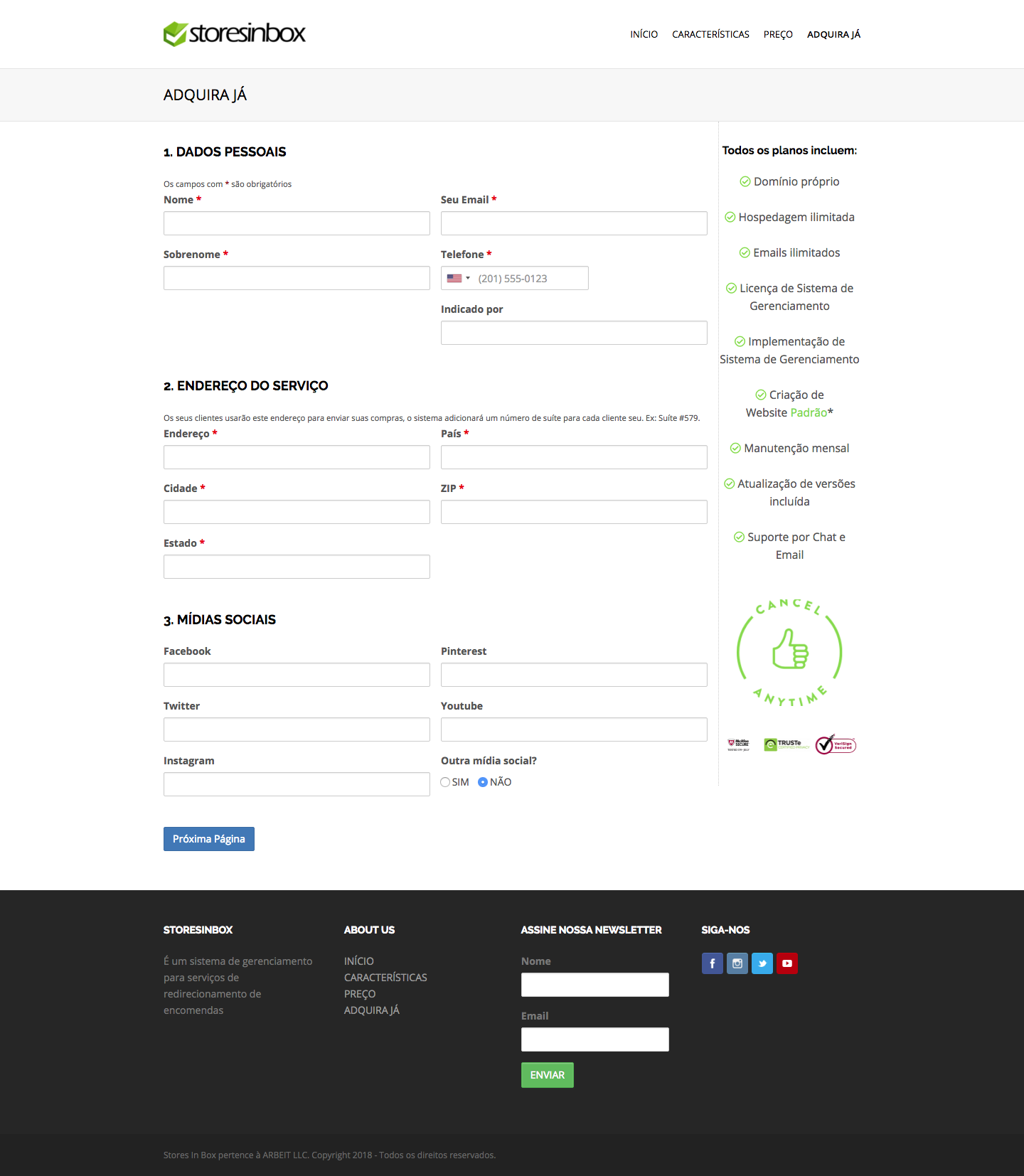Image resolution: width=1024 pixels, height=1176 pixels.
Task: Submit newsletter with ENVIAR button
Action: (x=548, y=1075)
